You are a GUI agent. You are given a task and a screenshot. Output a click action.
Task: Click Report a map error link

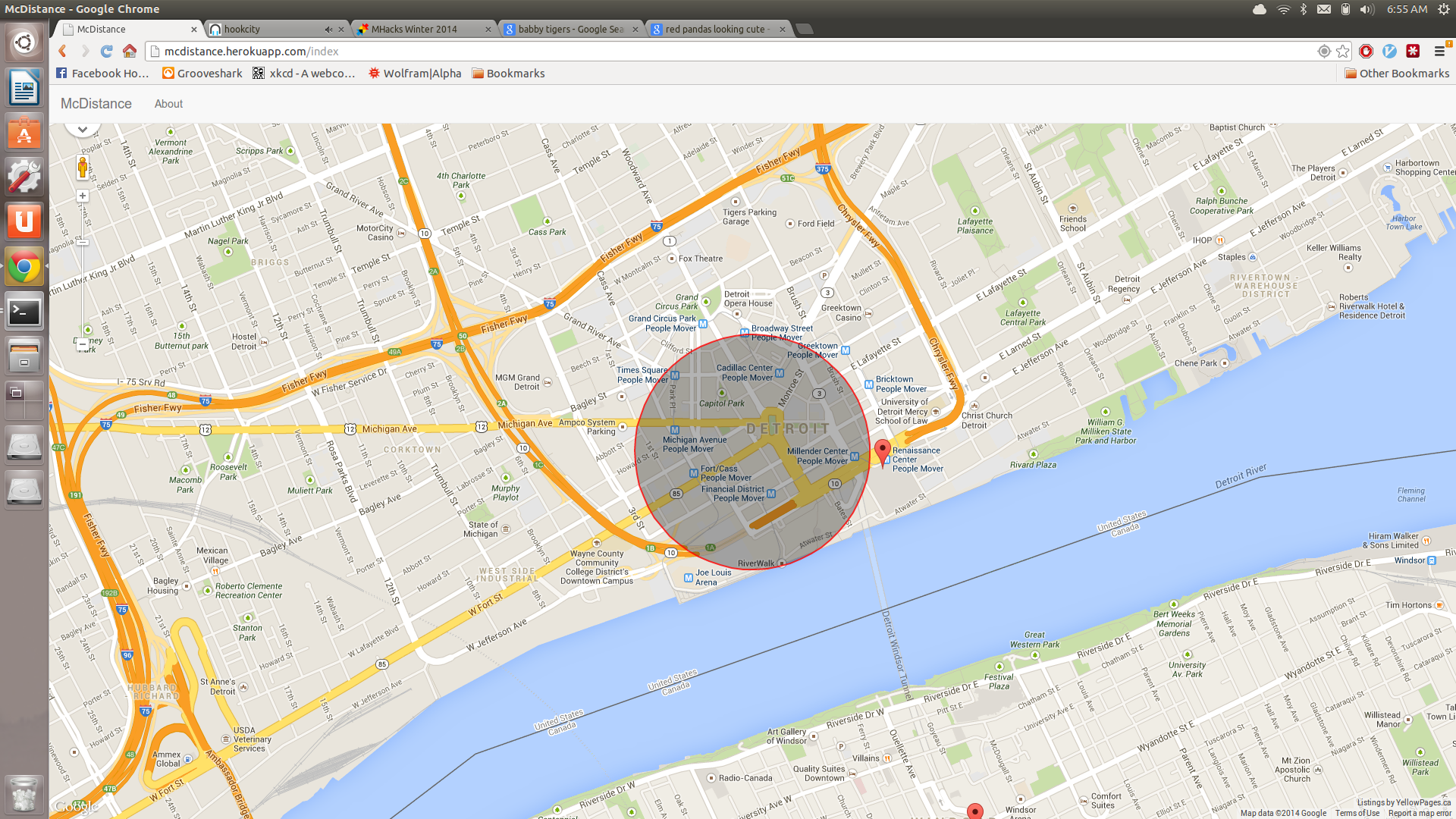pos(1420,813)
